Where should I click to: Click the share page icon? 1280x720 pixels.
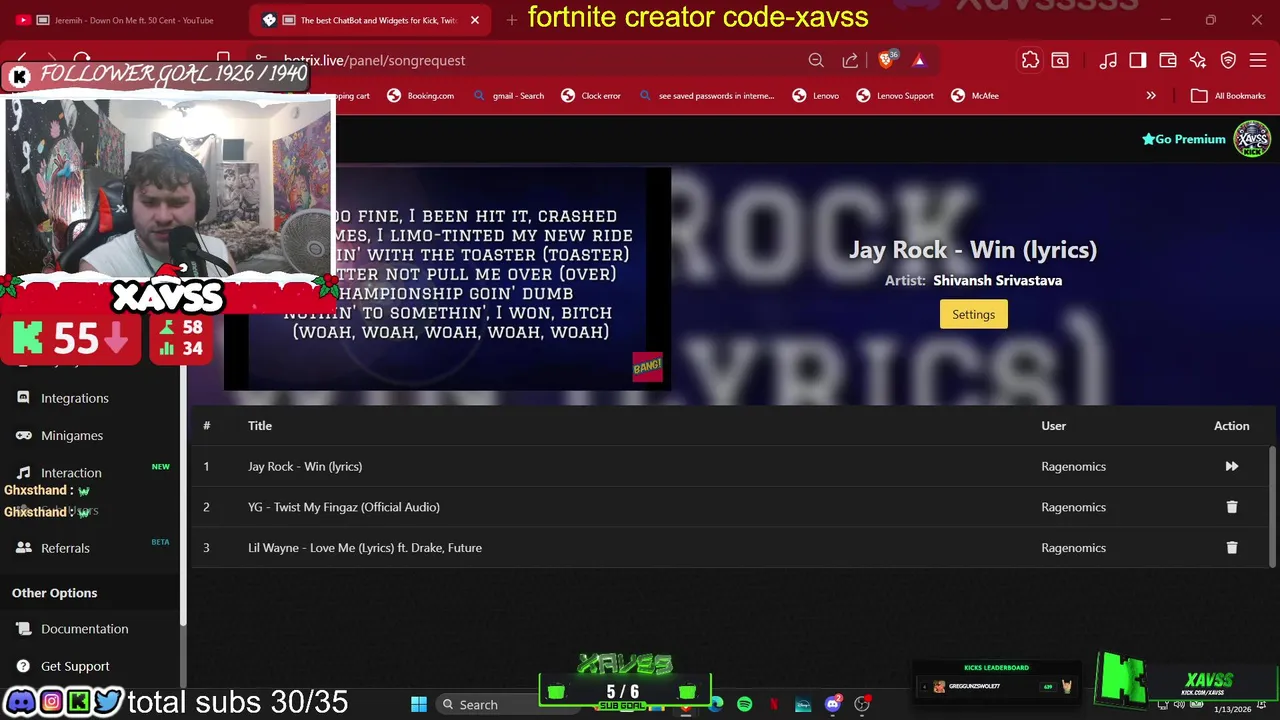(x=850, y=60)
